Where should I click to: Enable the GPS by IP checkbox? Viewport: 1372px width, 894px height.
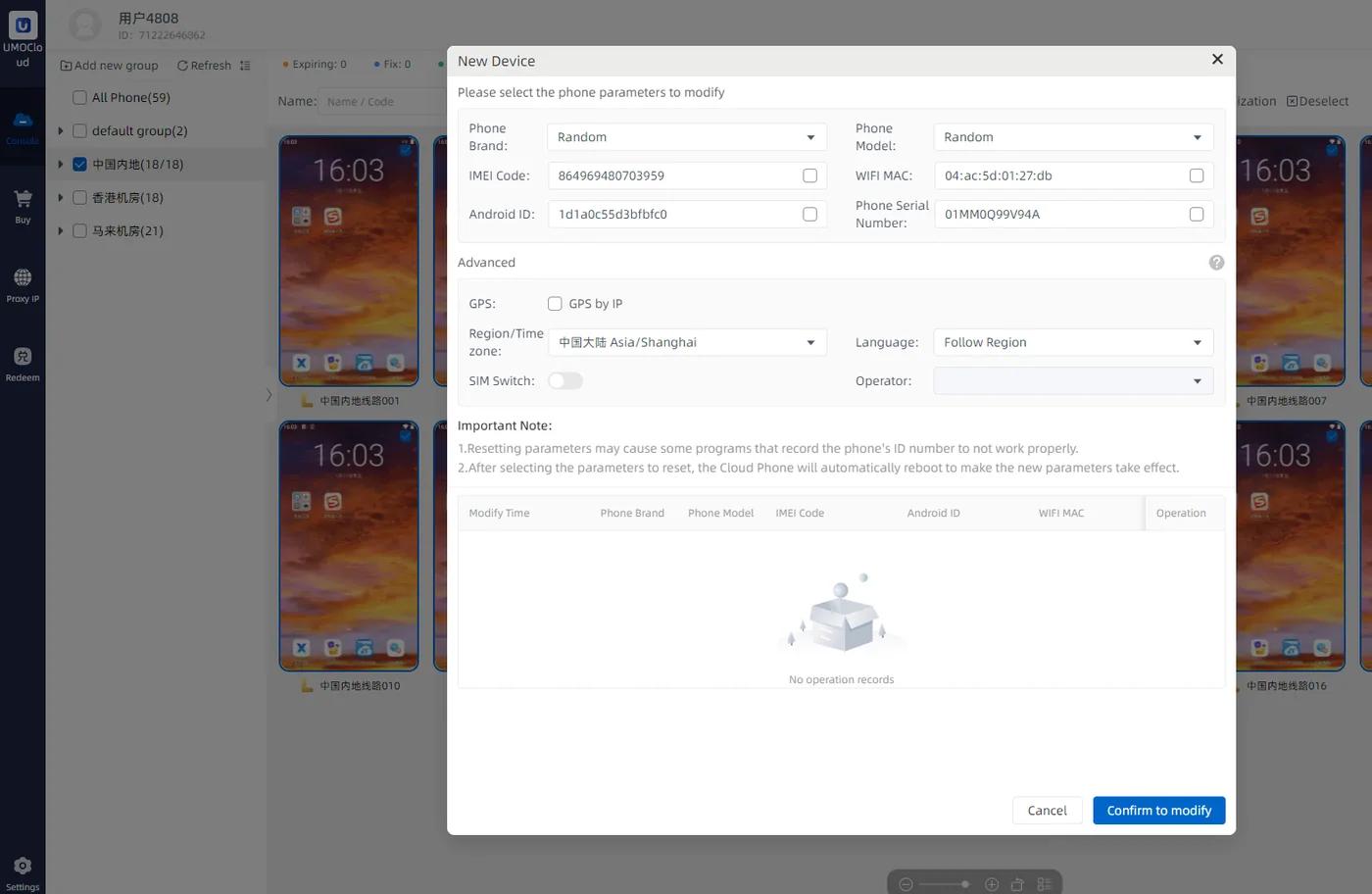[555, 304]
